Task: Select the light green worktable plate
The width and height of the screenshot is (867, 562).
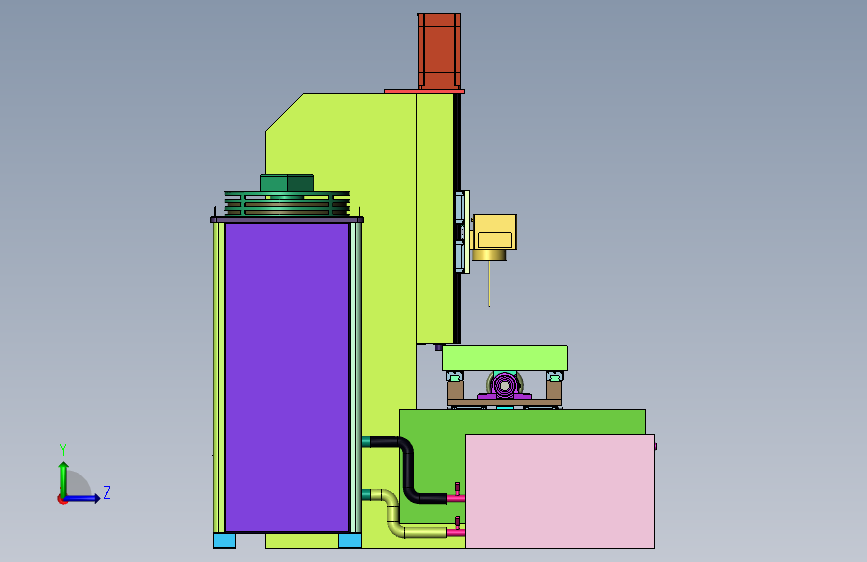Action: tap(505, 358)
